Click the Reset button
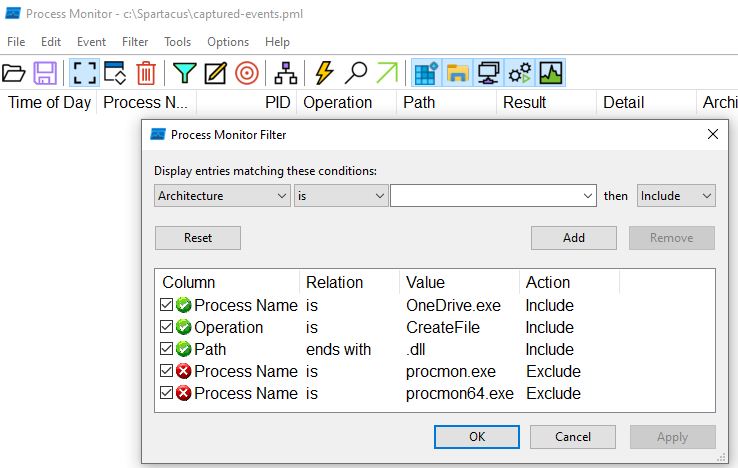The image size is (738, 468). pos(198,238)
